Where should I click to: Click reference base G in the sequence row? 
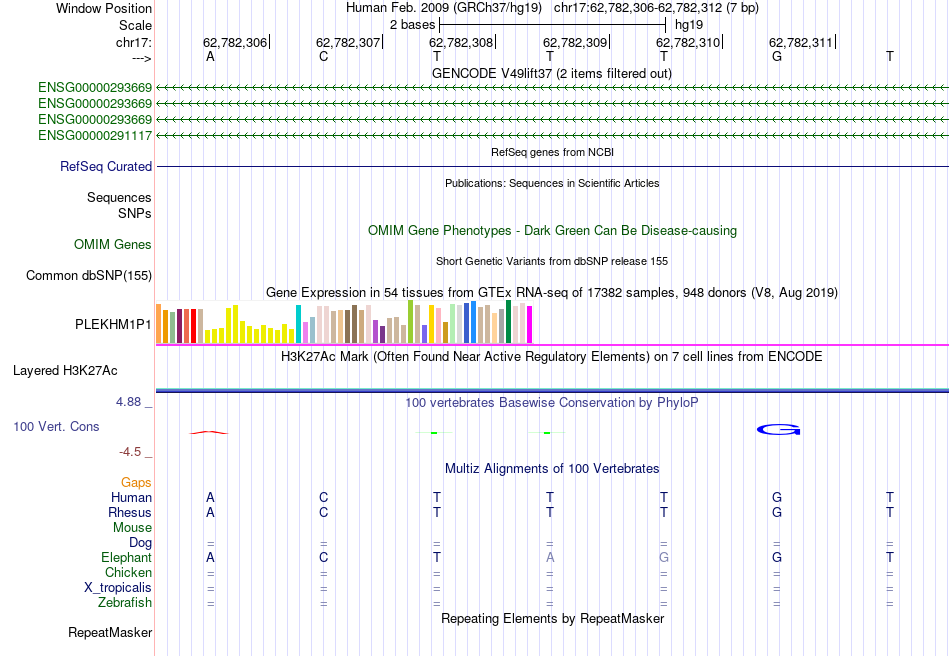pyautogui.click(x=777, y=56)
